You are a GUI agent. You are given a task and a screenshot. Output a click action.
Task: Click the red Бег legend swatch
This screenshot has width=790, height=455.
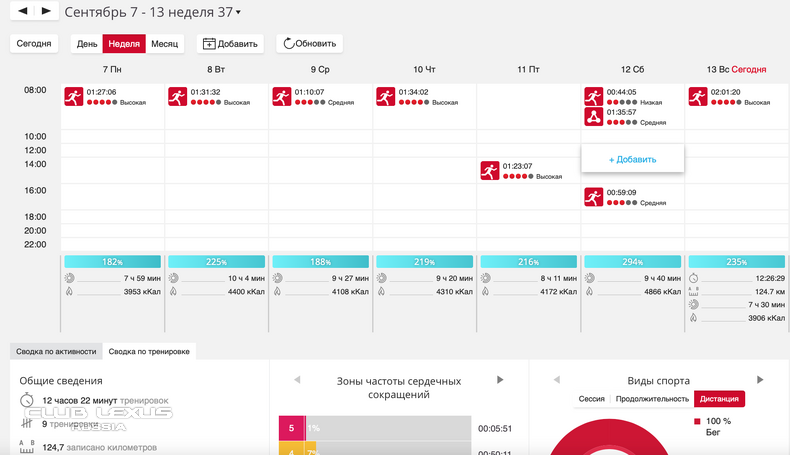tap(697, 421)
